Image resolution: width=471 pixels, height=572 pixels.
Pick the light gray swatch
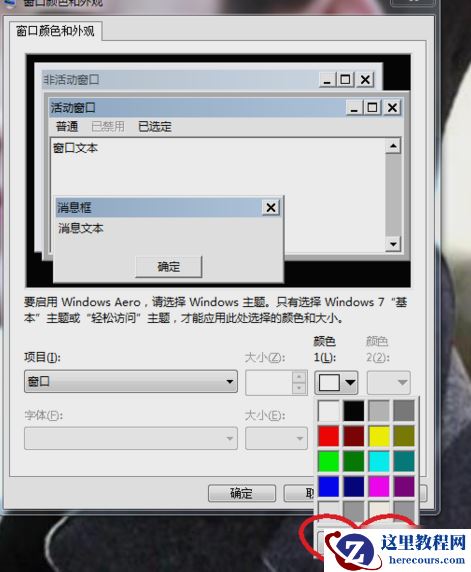(379, 411)
